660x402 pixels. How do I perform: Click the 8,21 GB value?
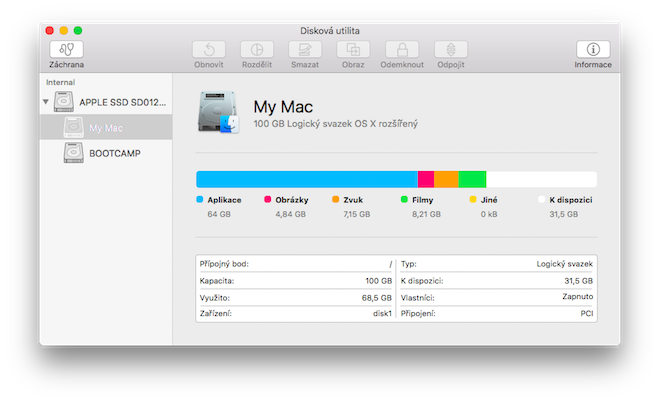[426, 214]
